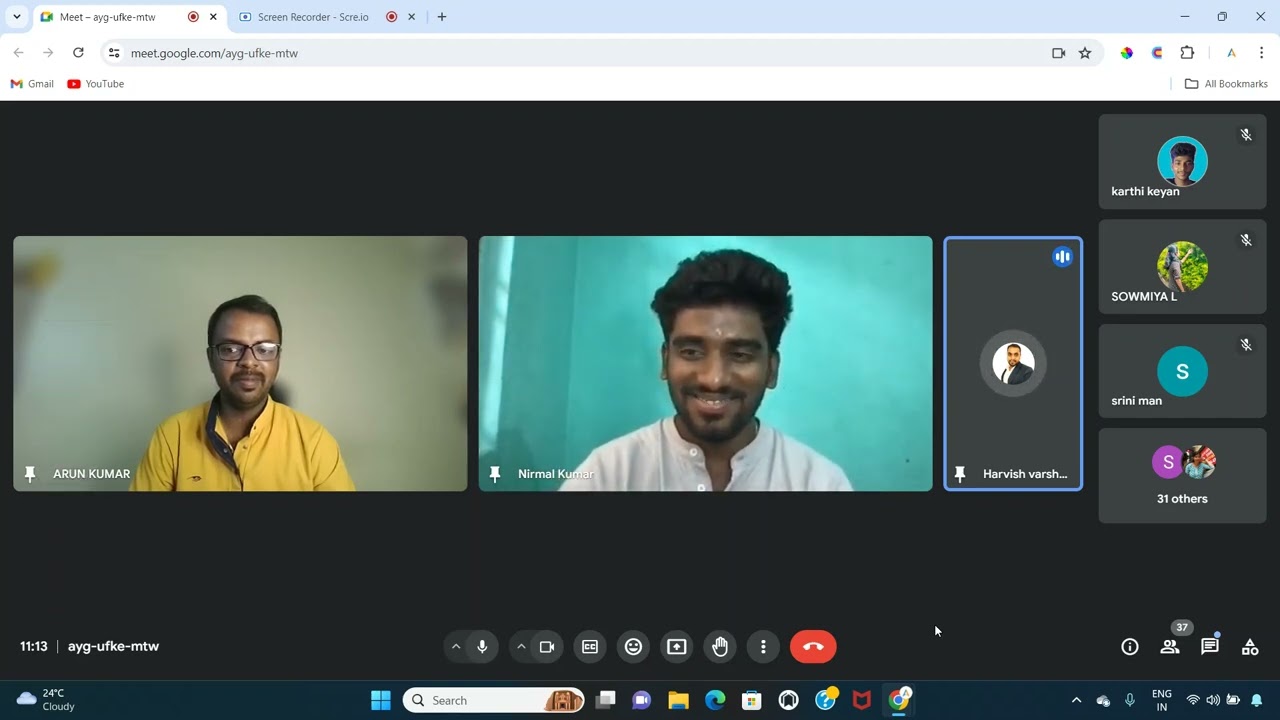The width and height of the screenshot is (1280, 720).
Task: Expand audio settings chevron beside microphone
Action: coord(456,647)
